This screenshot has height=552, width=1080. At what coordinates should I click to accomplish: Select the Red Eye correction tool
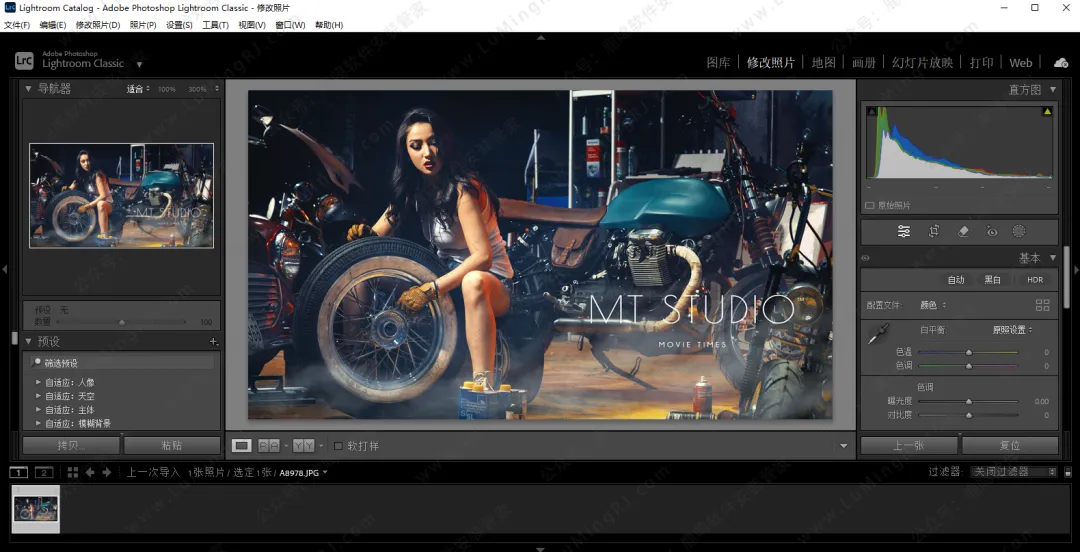[991, 231]
